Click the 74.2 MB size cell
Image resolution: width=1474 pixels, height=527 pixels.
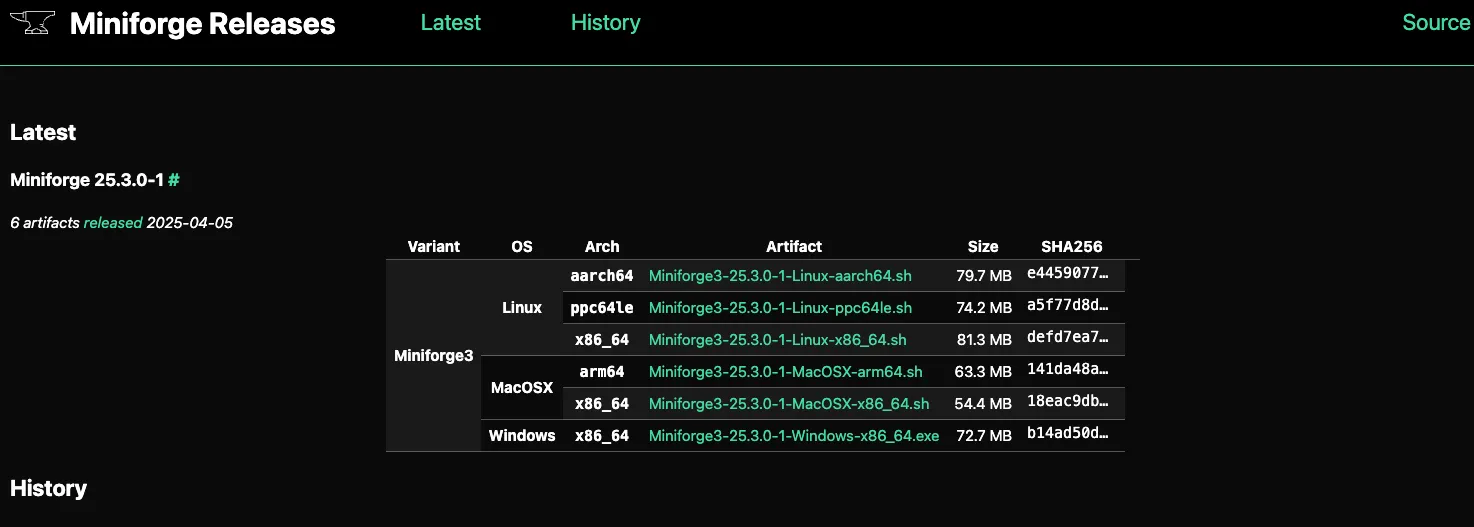tap(984, 307)
